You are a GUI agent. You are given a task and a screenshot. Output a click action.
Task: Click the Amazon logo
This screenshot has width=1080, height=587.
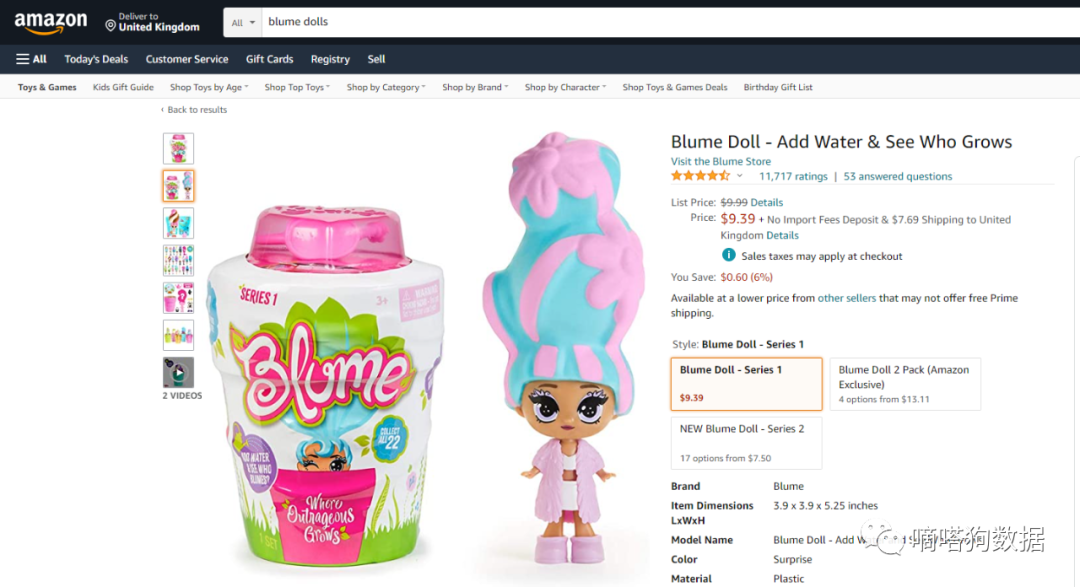point(50,23)
